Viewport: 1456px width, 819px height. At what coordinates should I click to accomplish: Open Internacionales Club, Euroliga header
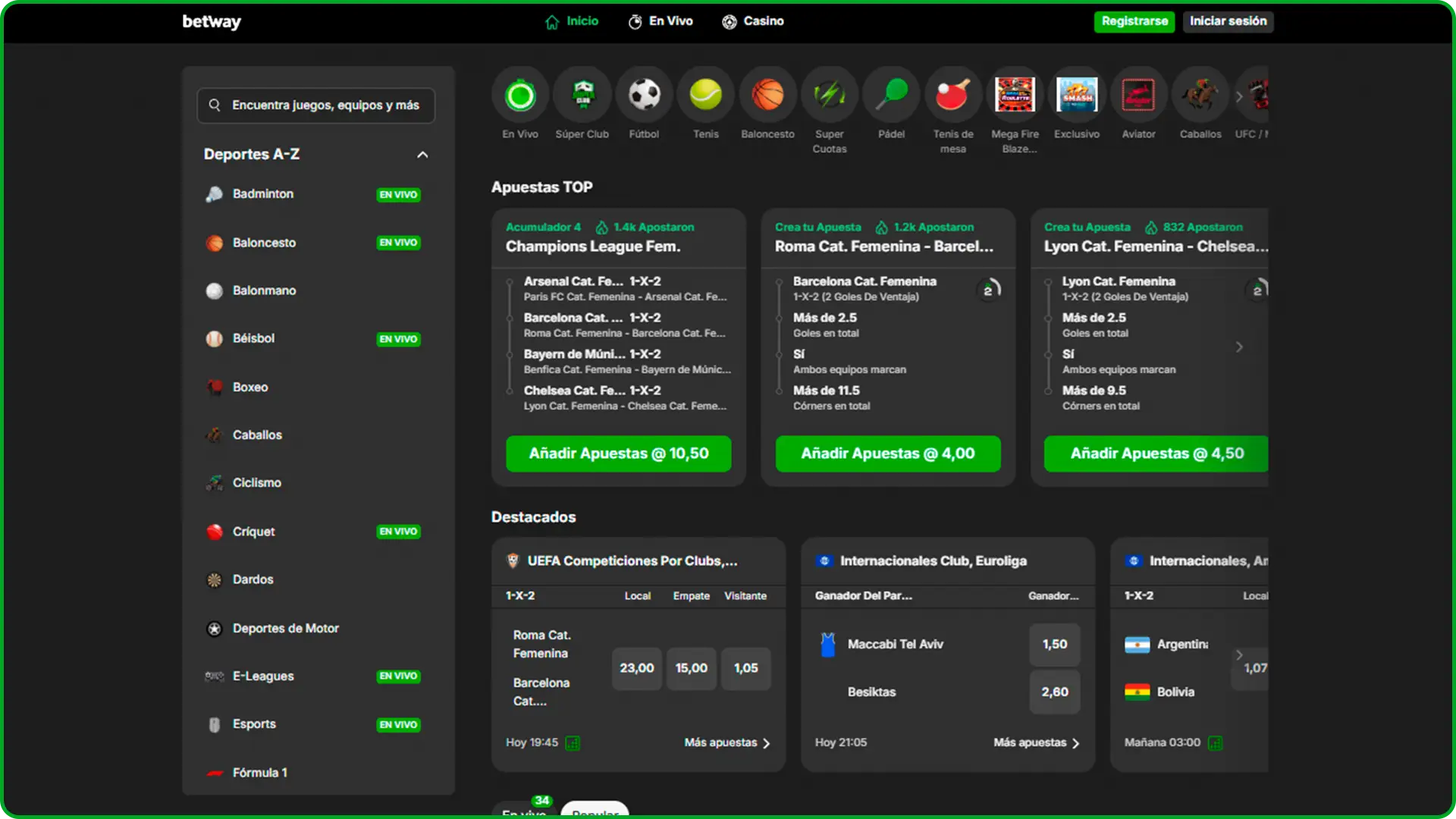tap(948, 561)
